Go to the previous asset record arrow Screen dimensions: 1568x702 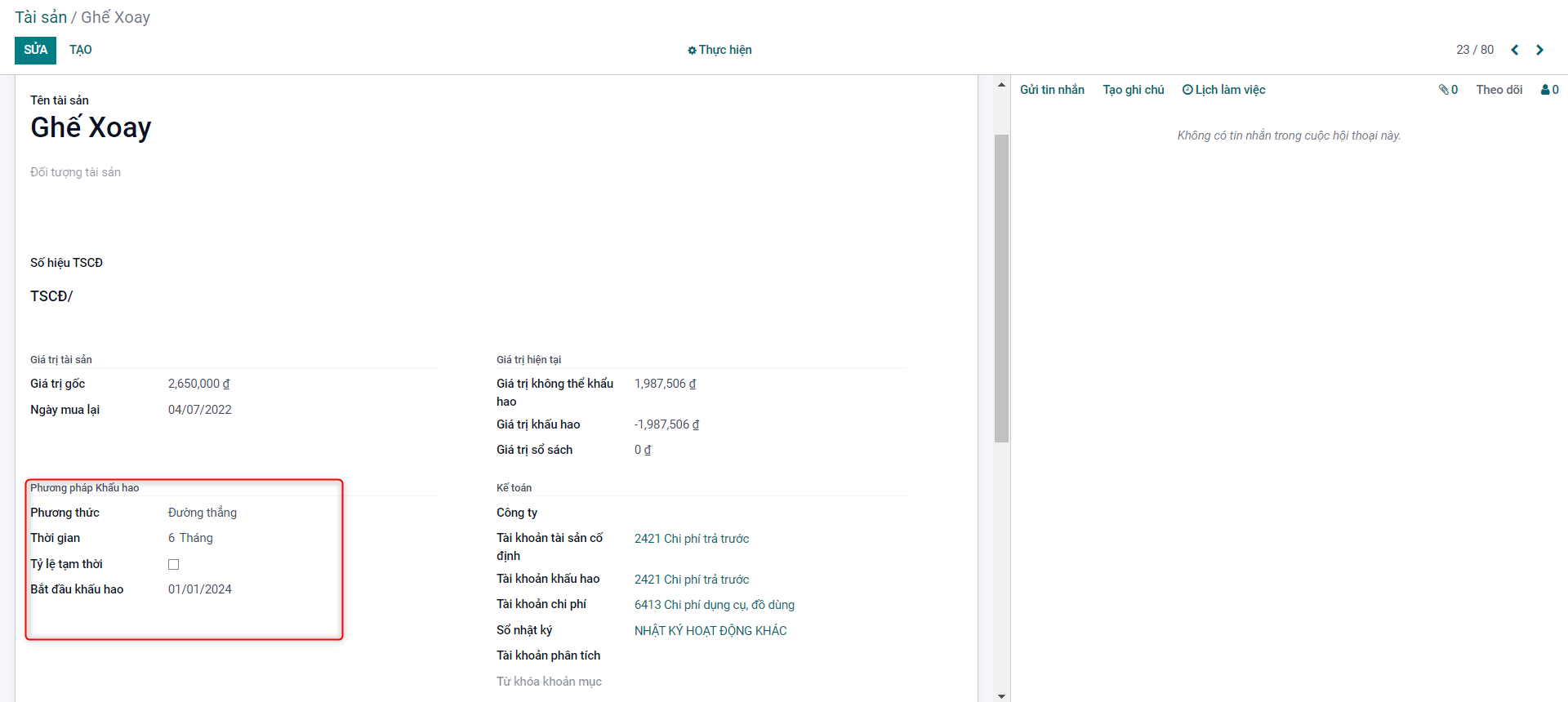coord(1515,50)
